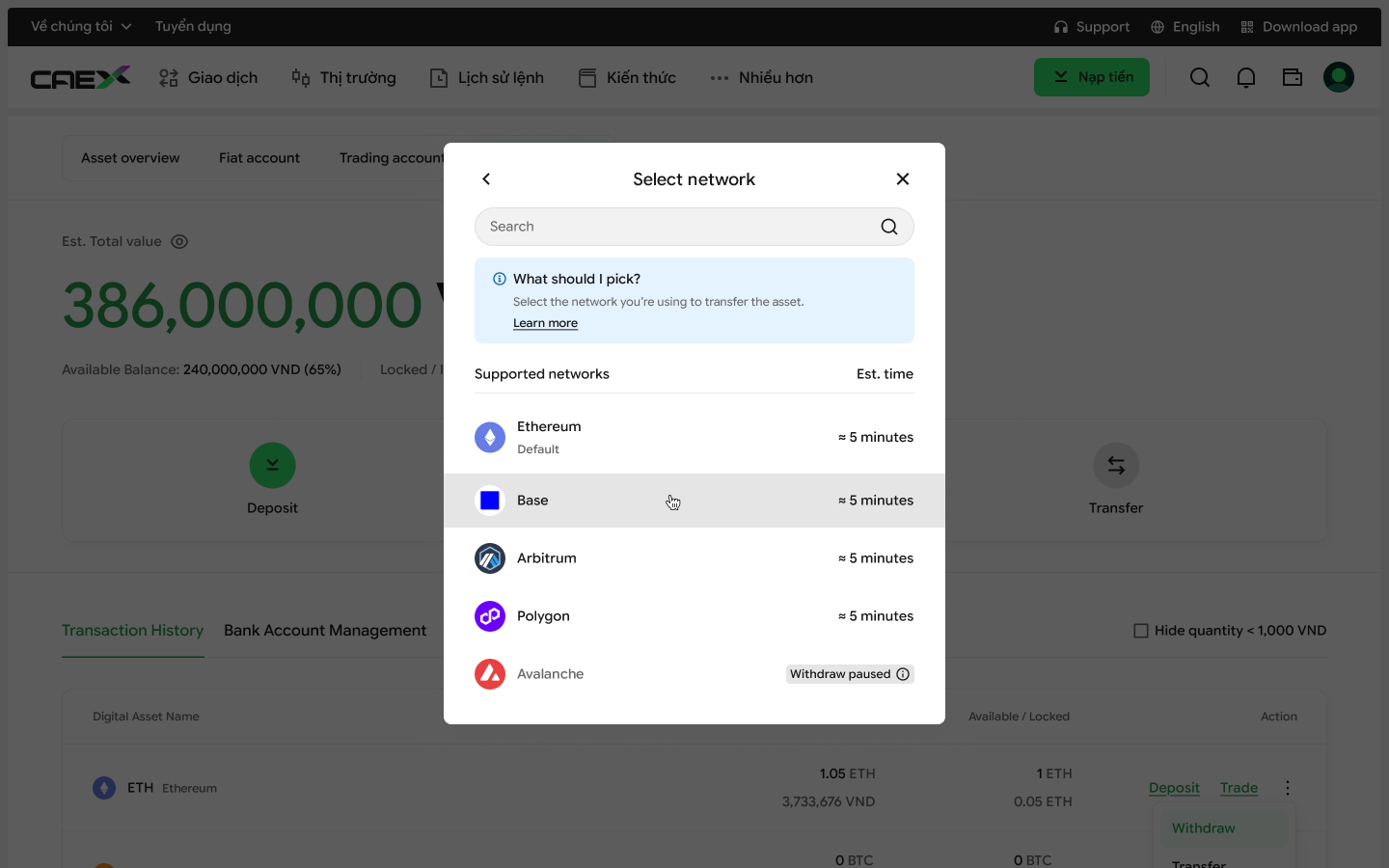Switch to the Asset overview tab
1389x868 pixels.
coord(130,158)
